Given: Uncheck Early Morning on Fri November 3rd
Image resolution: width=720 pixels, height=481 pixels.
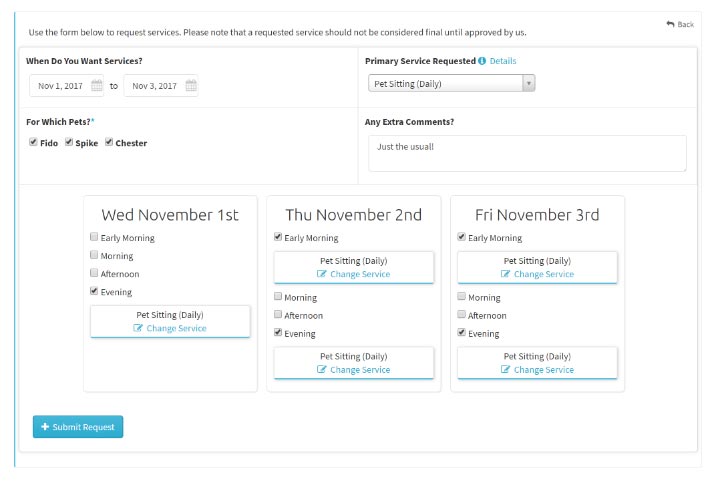Looking at the screenshot, I should (461, 237).
